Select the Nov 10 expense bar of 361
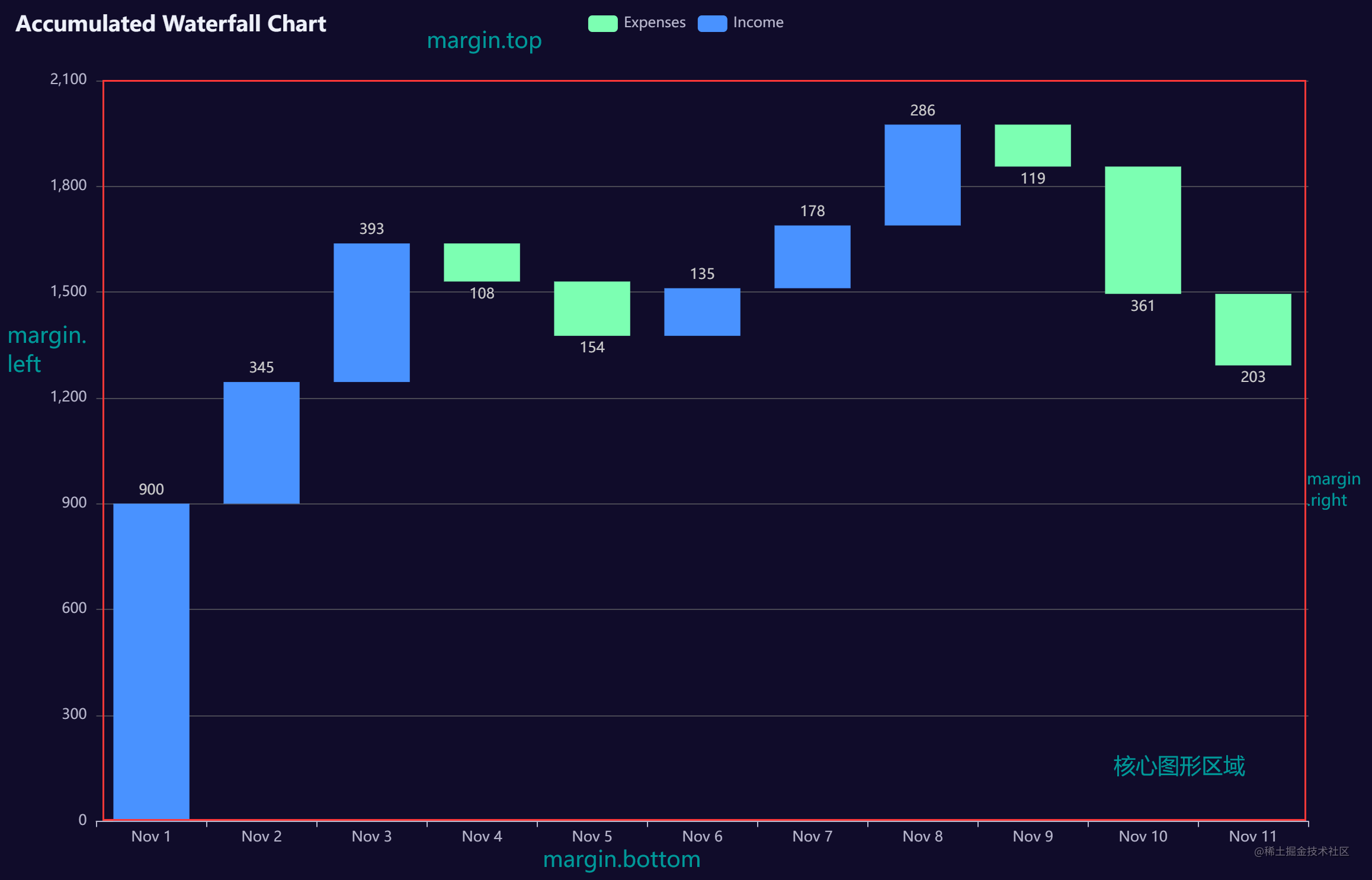This screenshot has height=880, width=1372. click(x=1143, y=230)
